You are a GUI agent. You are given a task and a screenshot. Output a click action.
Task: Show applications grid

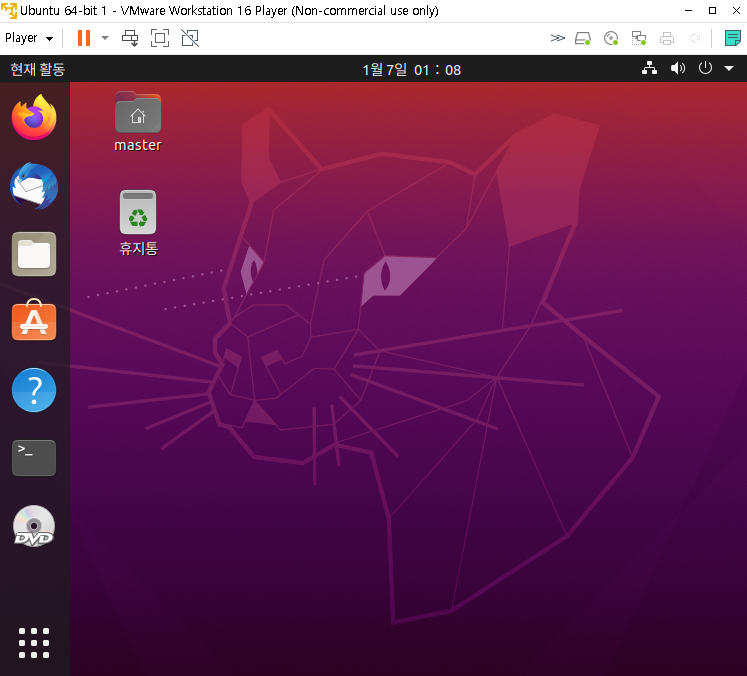pyautogui.click(x=34, y=643)
